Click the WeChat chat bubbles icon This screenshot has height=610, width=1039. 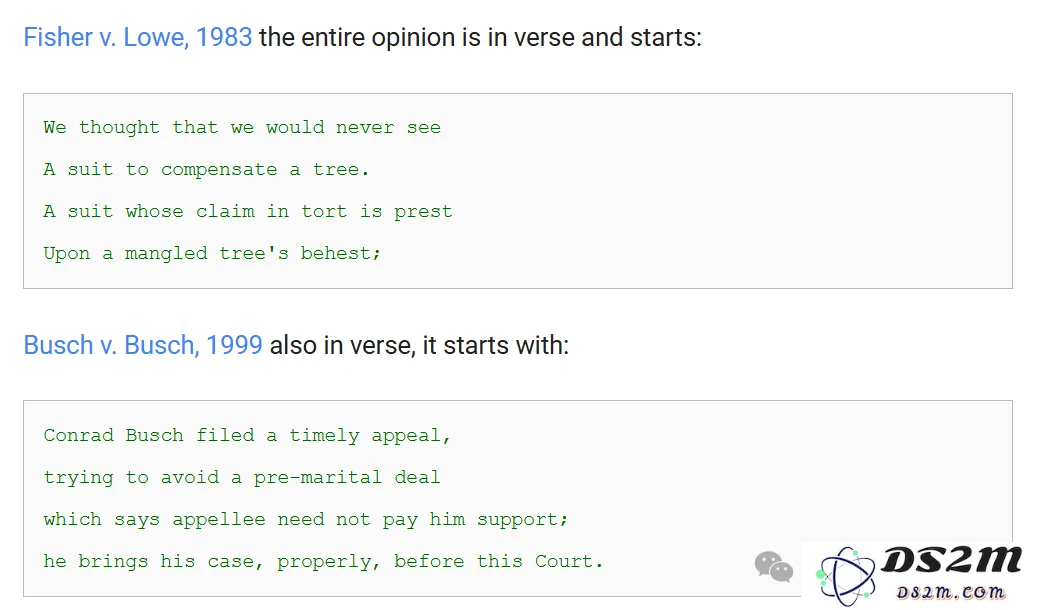[773, 566]
